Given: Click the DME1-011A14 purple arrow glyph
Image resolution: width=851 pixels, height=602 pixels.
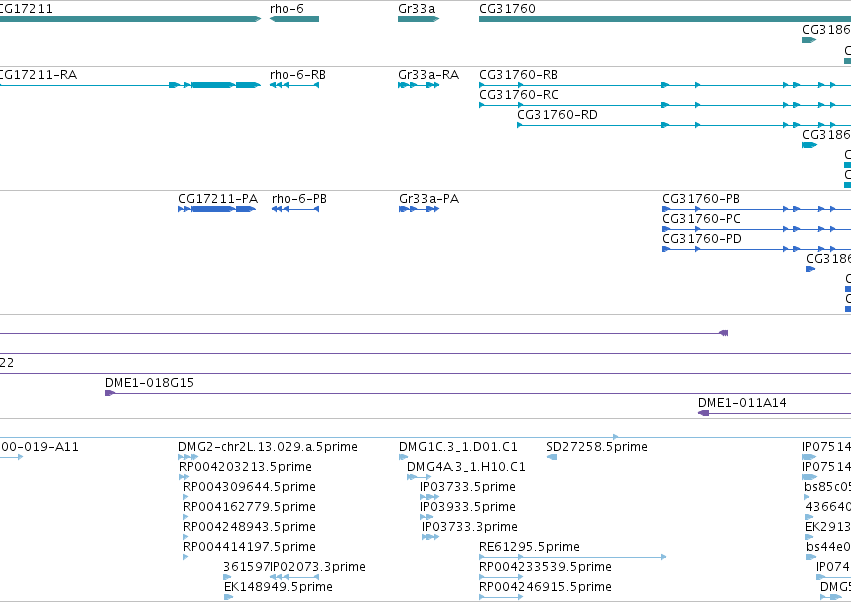Looking at the screenshot, I should click(x=703, y=413).
